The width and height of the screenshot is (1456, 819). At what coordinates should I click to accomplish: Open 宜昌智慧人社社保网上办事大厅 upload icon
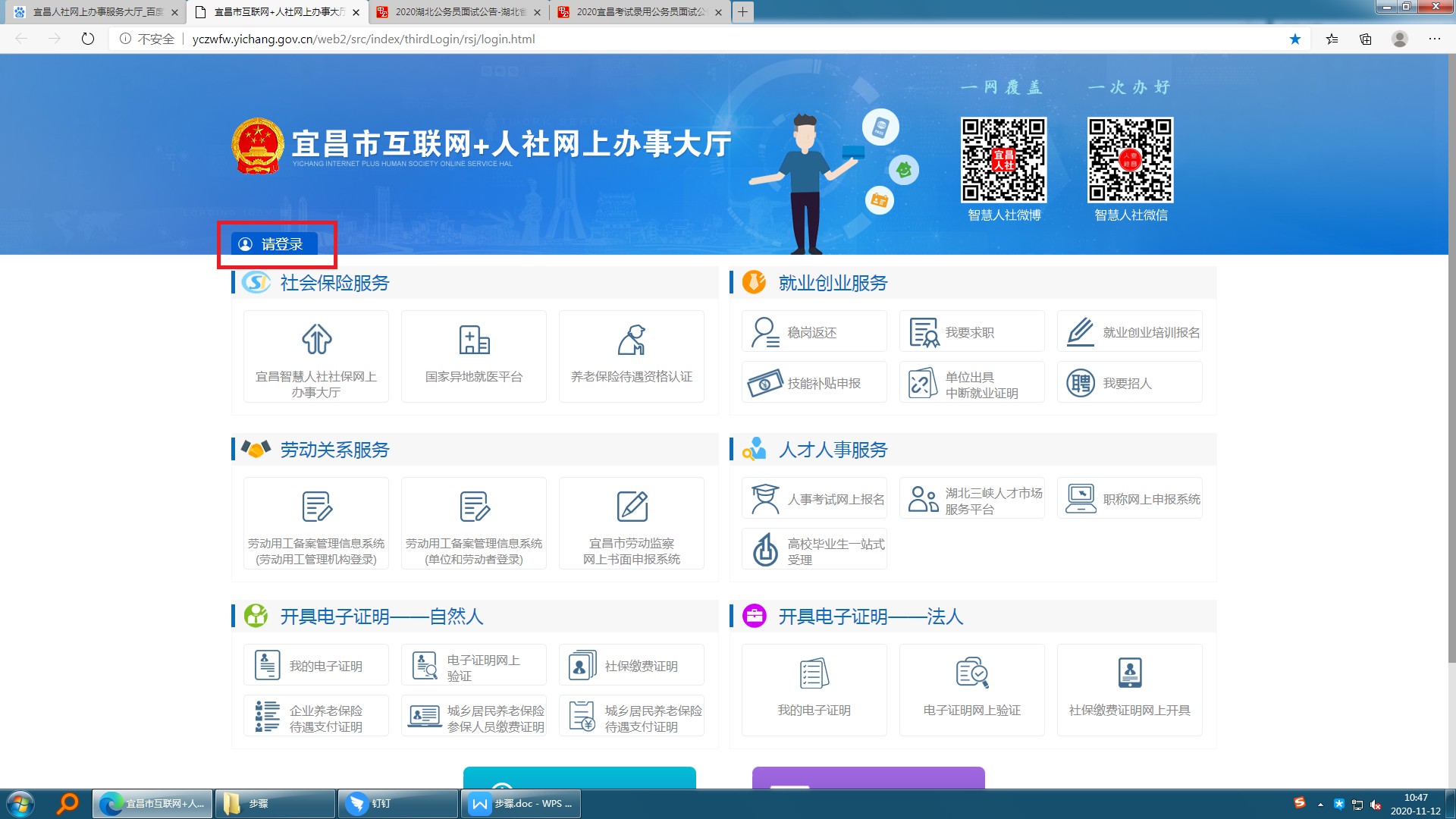(x=316, y=340)
